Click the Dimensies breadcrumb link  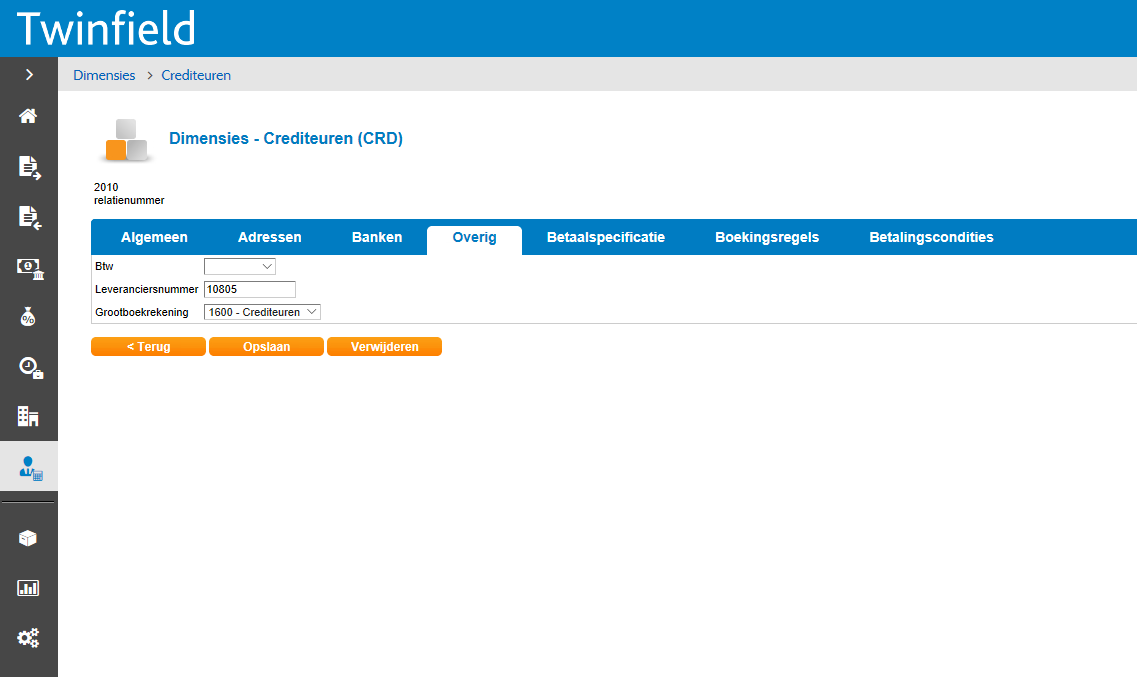tap(104, 75)
